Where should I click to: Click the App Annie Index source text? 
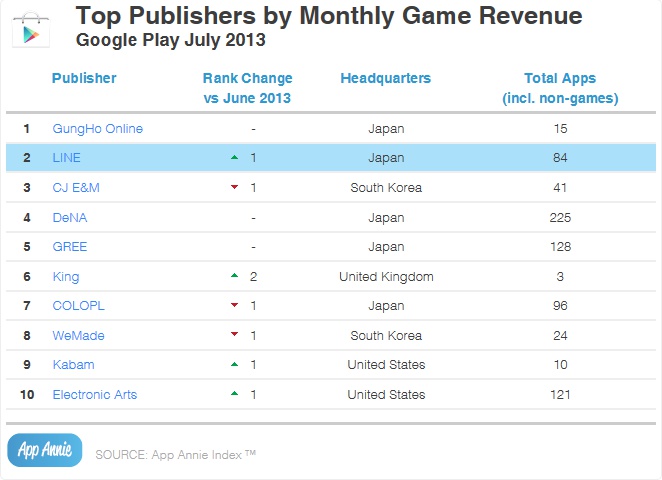tap(176, 455)
